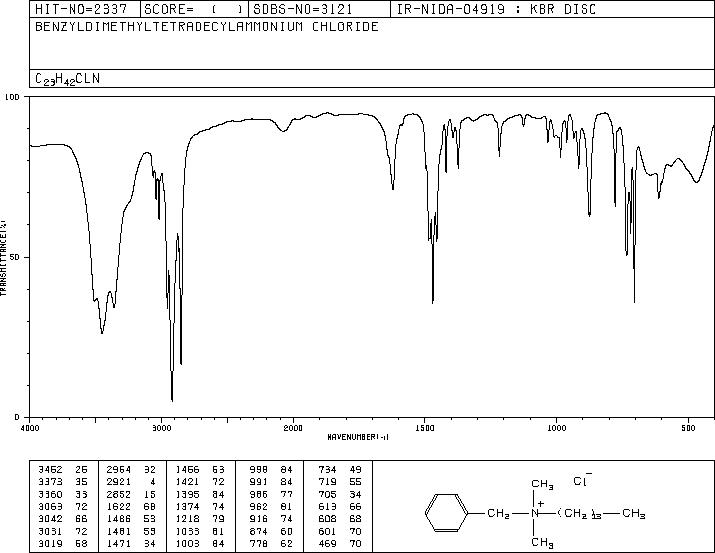This screenshot has height=553, width=715.
Task: Click the benzene ring in the structure
Action: pyautogui.click(x=447, y=513)
